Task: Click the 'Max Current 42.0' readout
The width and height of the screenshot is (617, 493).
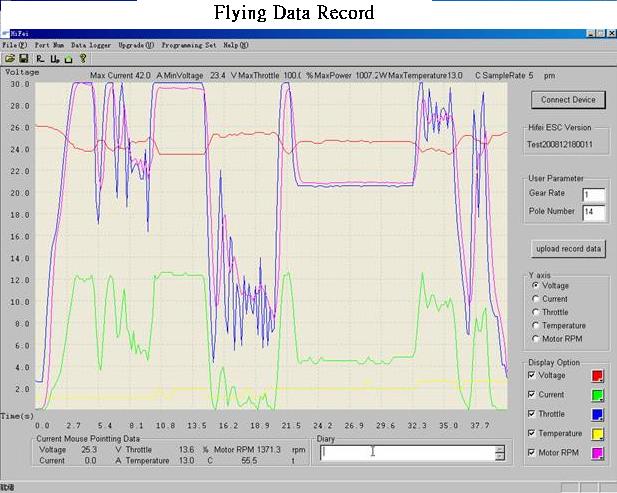Action: click(120, 75)
